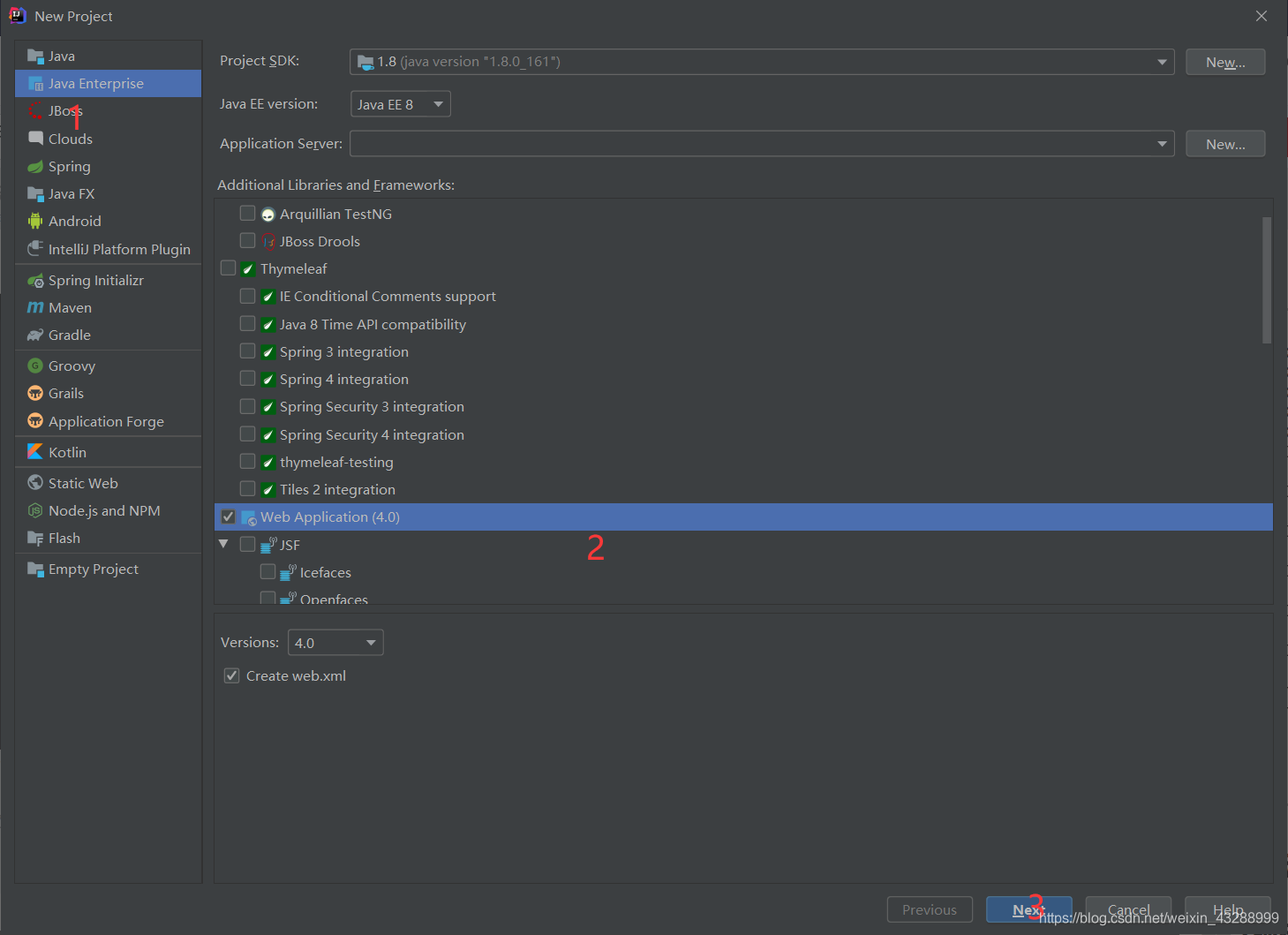Image resolution: width=1288 pixels, height=935 pixels.
Task: Select Kotlin project type
Action: pyautogui.click(x=108, y=452)
